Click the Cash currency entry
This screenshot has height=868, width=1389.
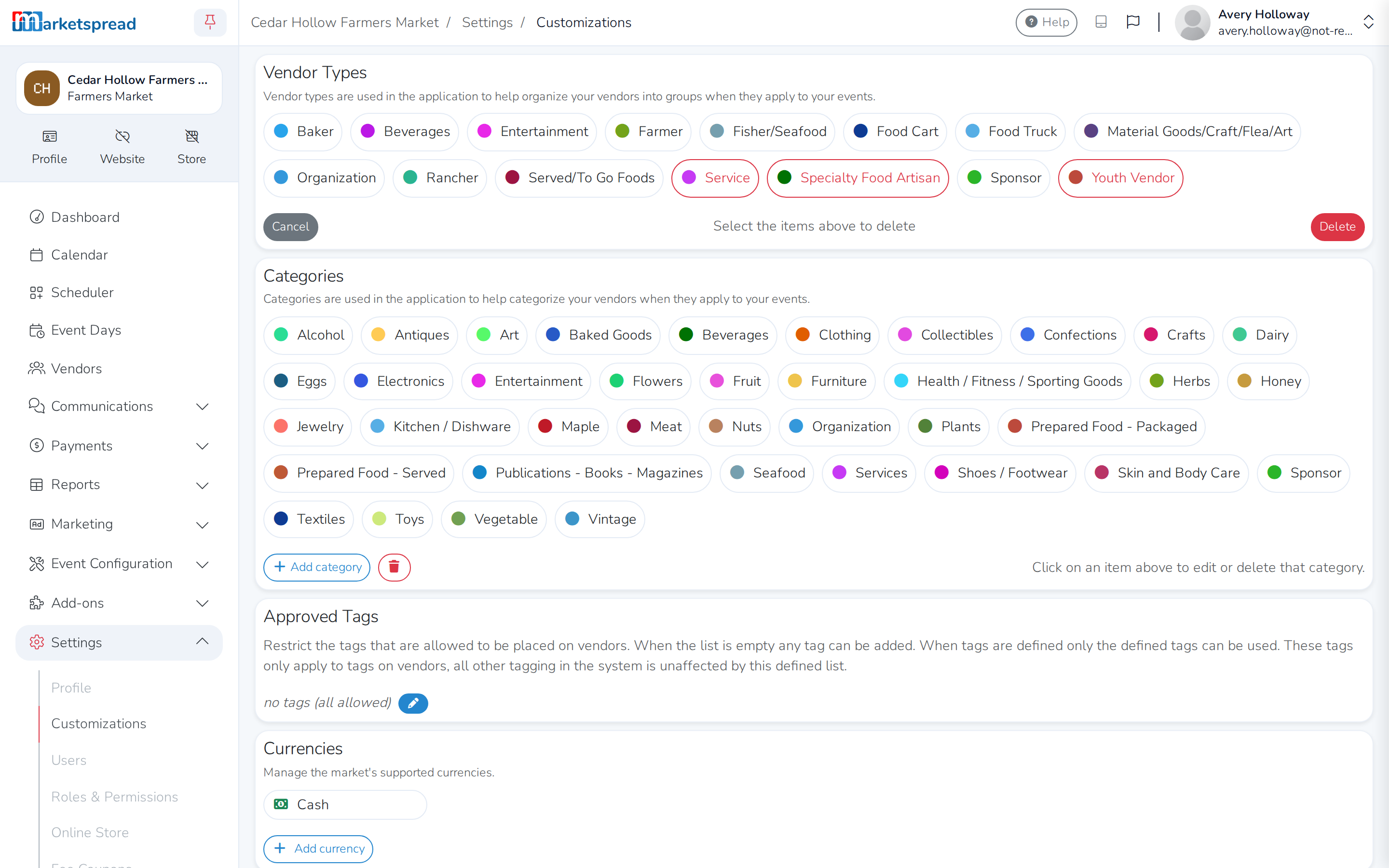point(345,804)
